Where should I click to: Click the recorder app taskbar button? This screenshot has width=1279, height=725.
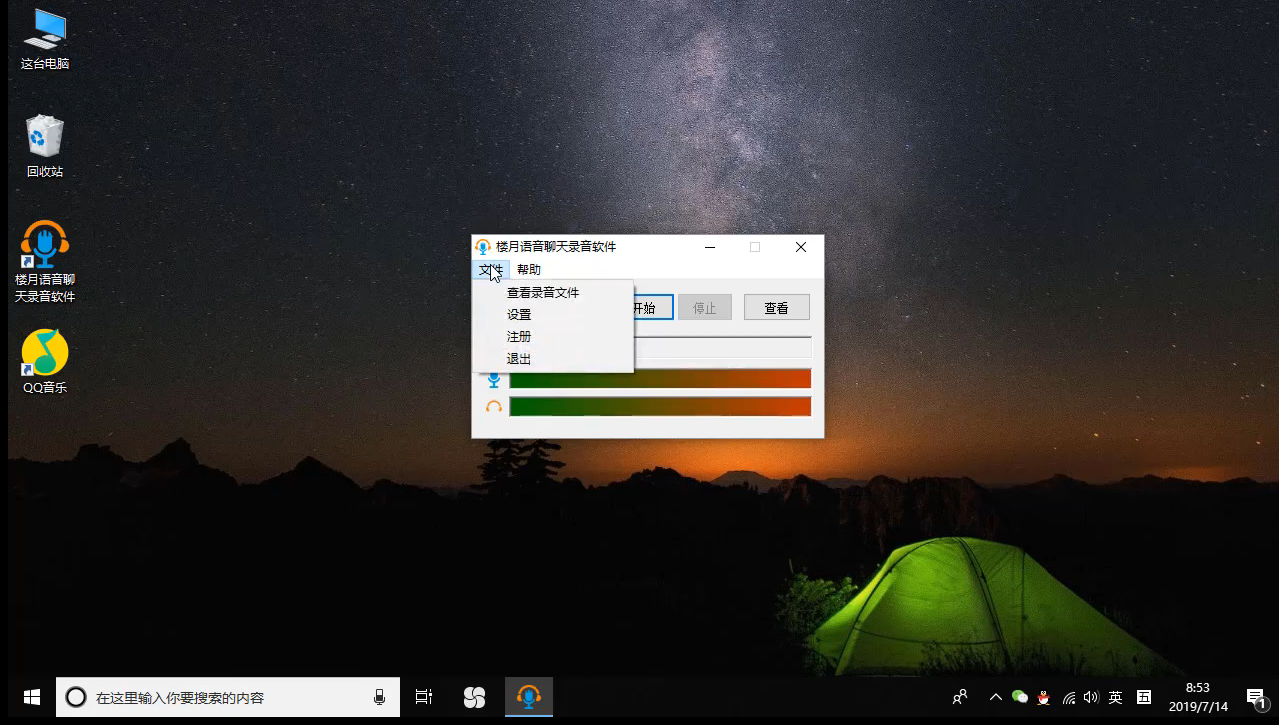(x=528, y=697)
